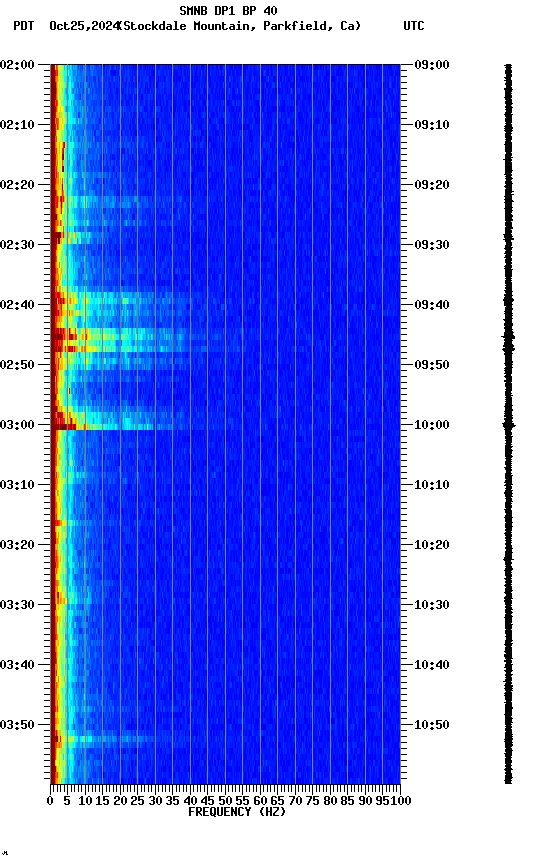Click the 75 Hz frequency axis label
Image resolution: width=552 pixels, height=864 pixels.
point(312,801)
